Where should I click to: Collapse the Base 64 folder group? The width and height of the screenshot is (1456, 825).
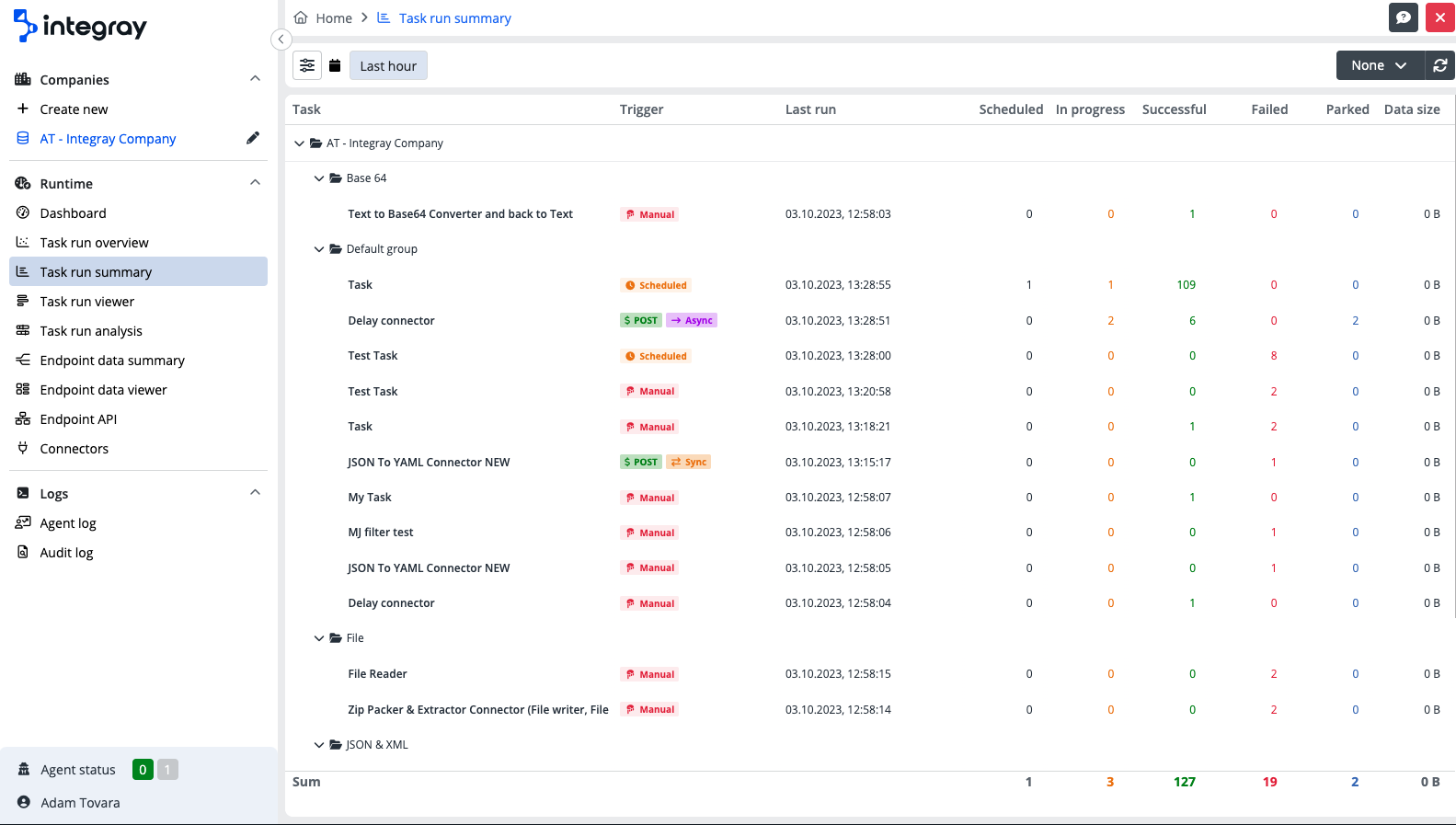(319, 178)
